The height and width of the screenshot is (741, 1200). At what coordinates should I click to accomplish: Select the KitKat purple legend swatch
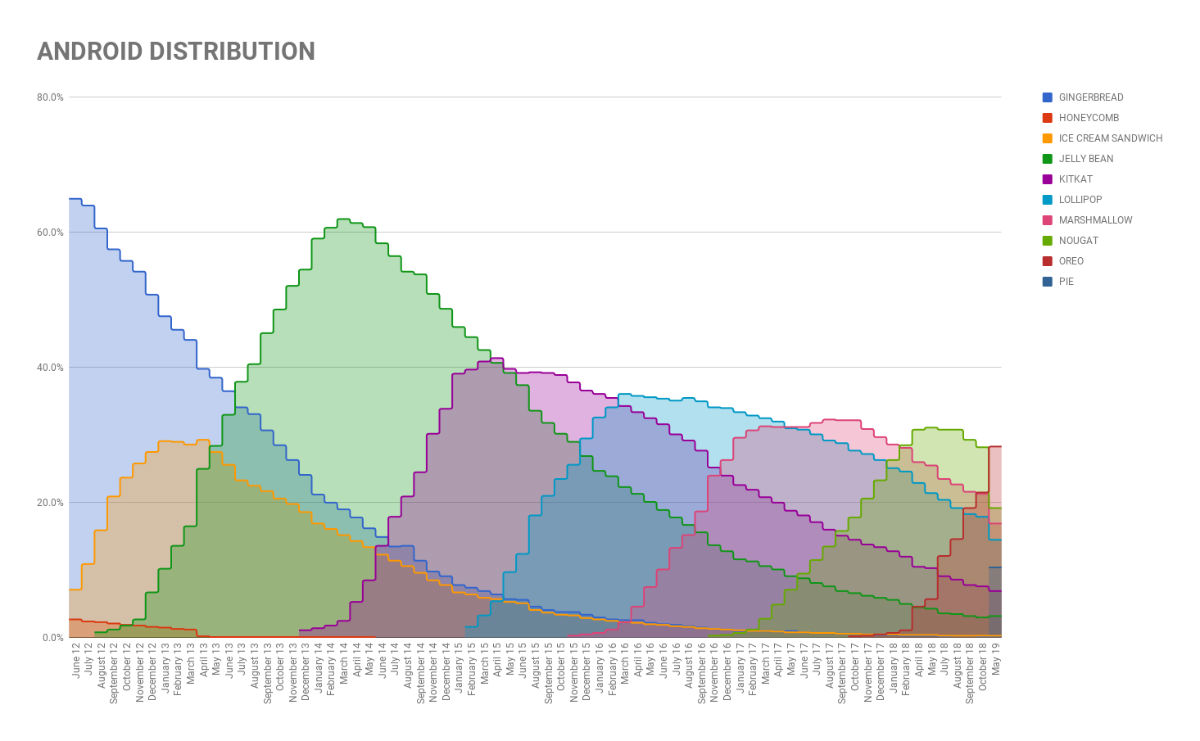pyautogui.click(x=1047, y=180)
